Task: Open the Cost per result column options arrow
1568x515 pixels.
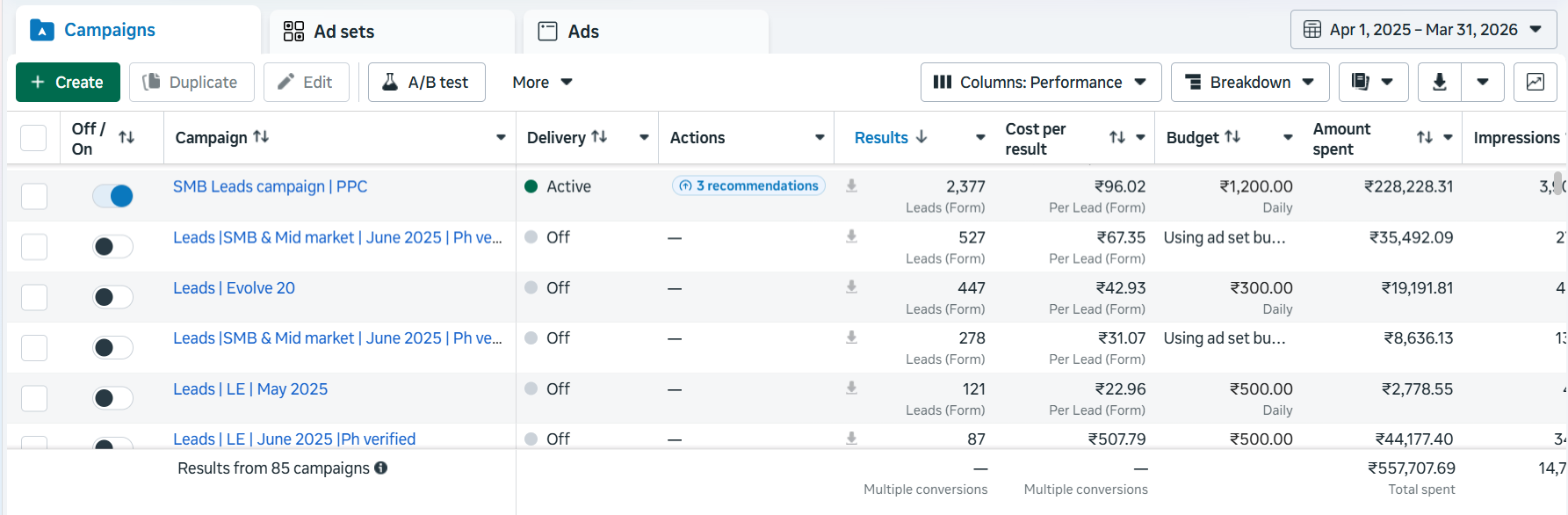Action: tap(1140, 137)
